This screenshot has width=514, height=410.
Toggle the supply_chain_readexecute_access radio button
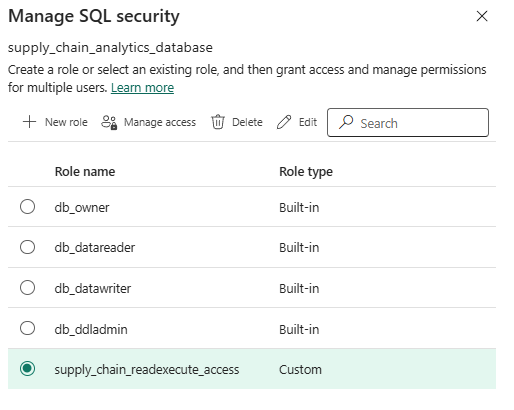(27, 369)
